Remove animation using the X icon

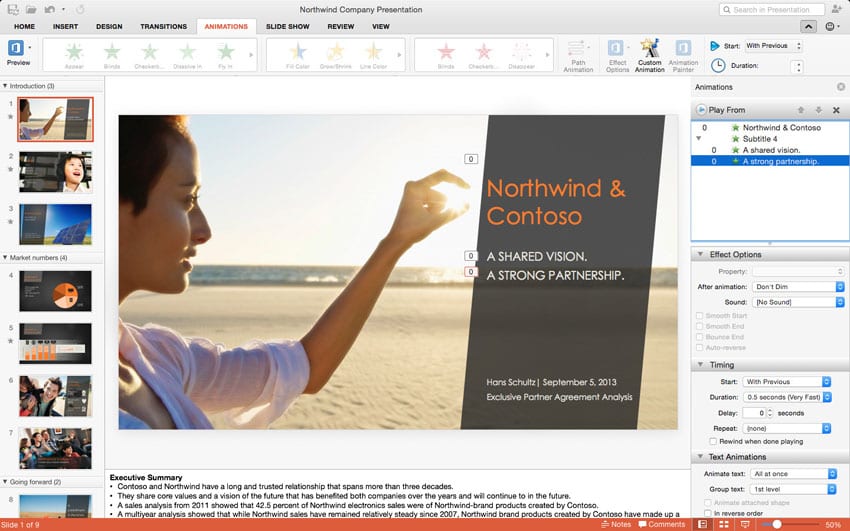tap(836, 110)
